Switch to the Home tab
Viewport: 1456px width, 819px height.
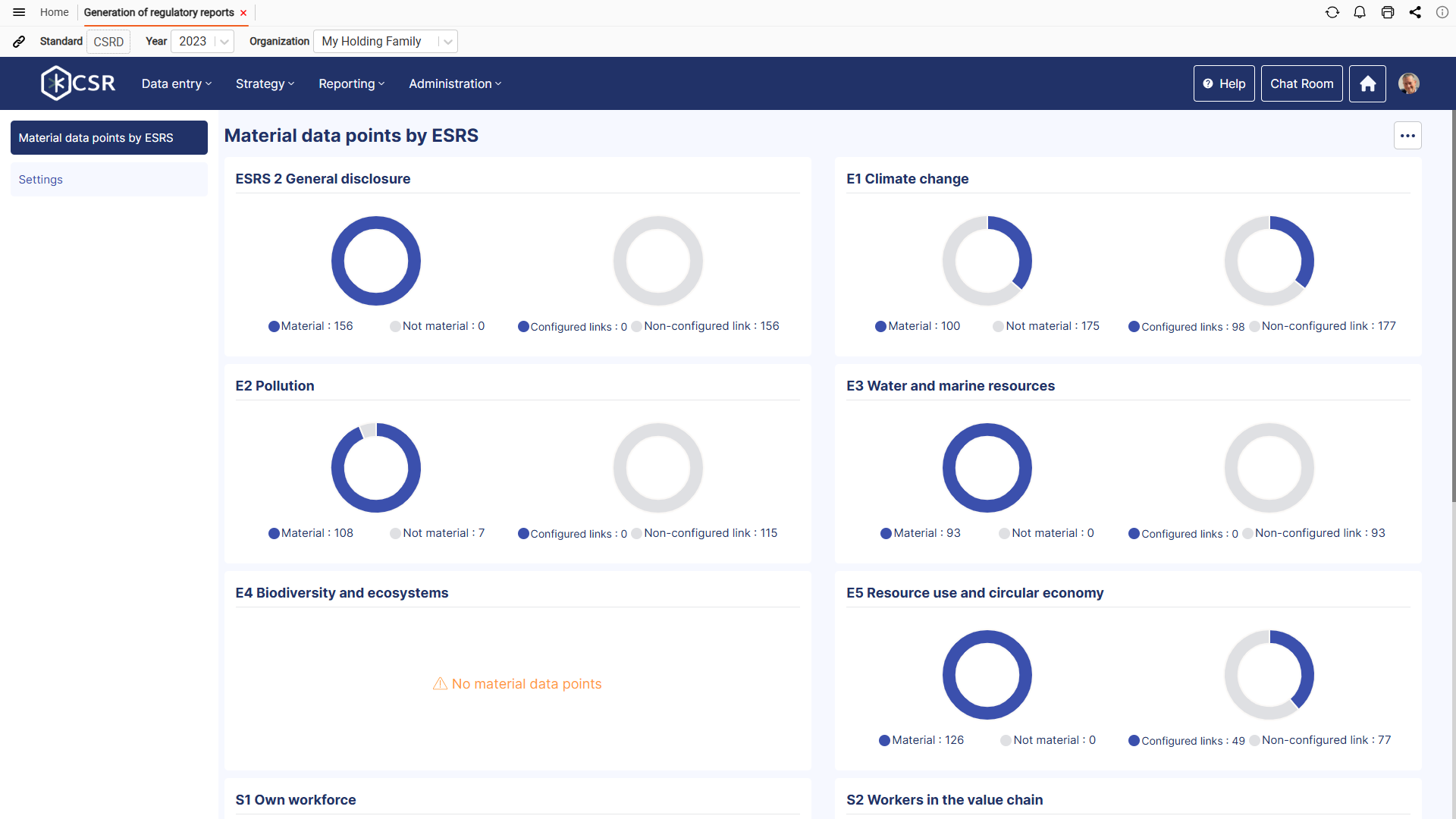point(54,12)
